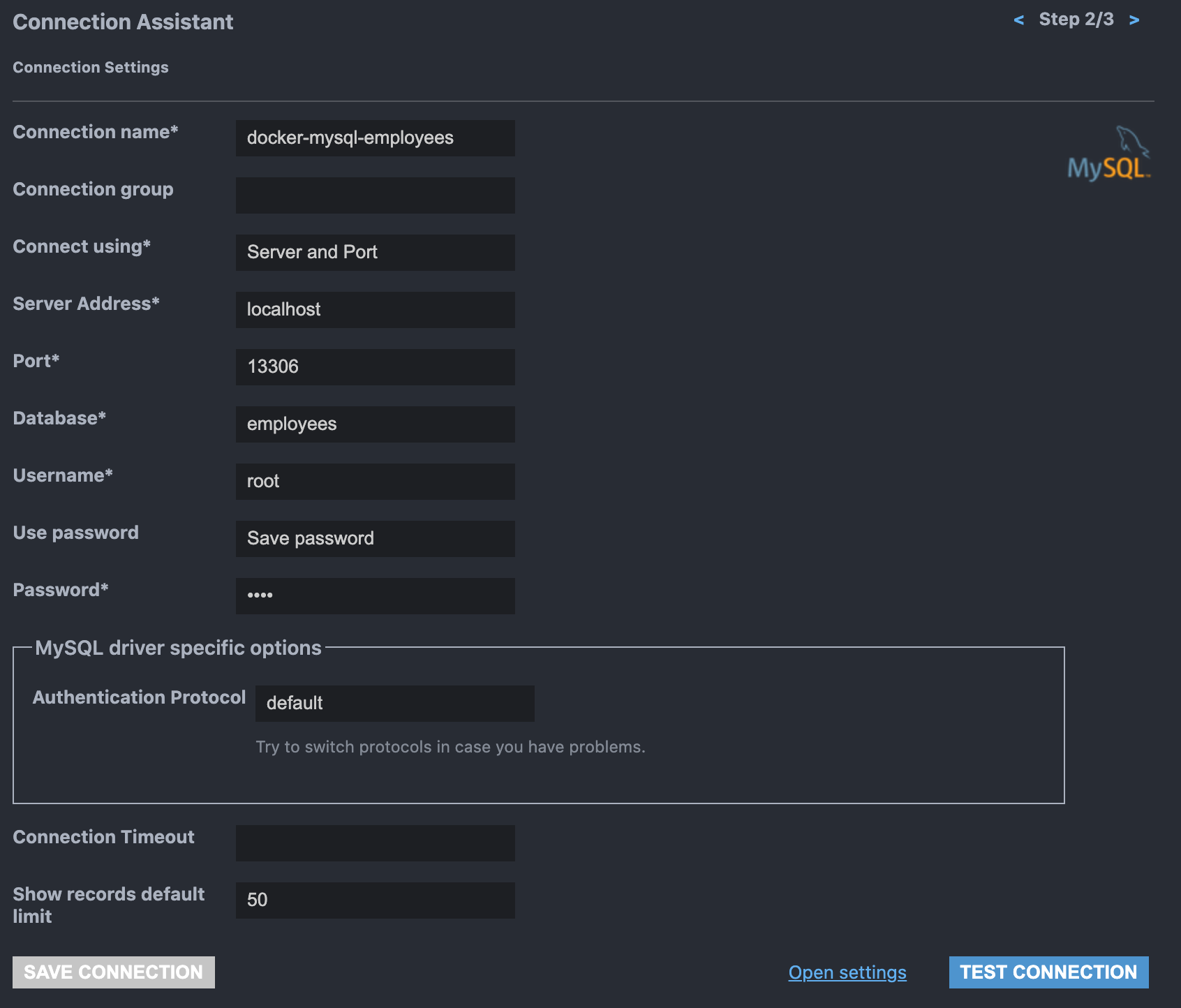This screenshot has height=1008, width=1181.
Task: Click the empty Connection Timeout field
Action: coord(375,843)
